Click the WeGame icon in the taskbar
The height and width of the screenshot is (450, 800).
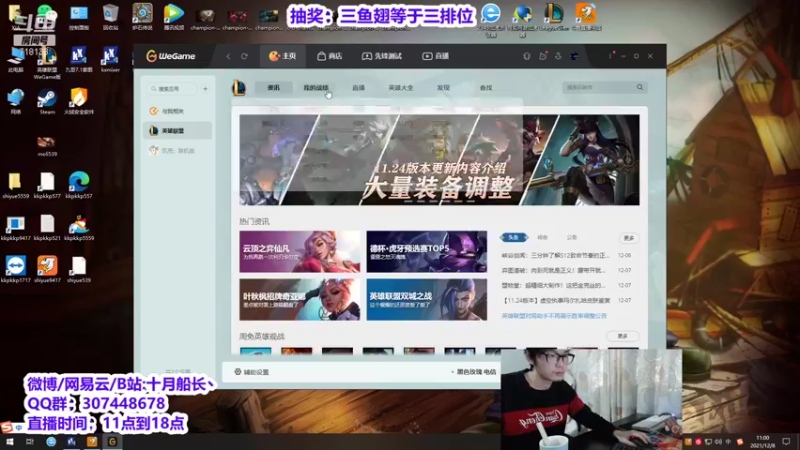(x=112, y=442)
